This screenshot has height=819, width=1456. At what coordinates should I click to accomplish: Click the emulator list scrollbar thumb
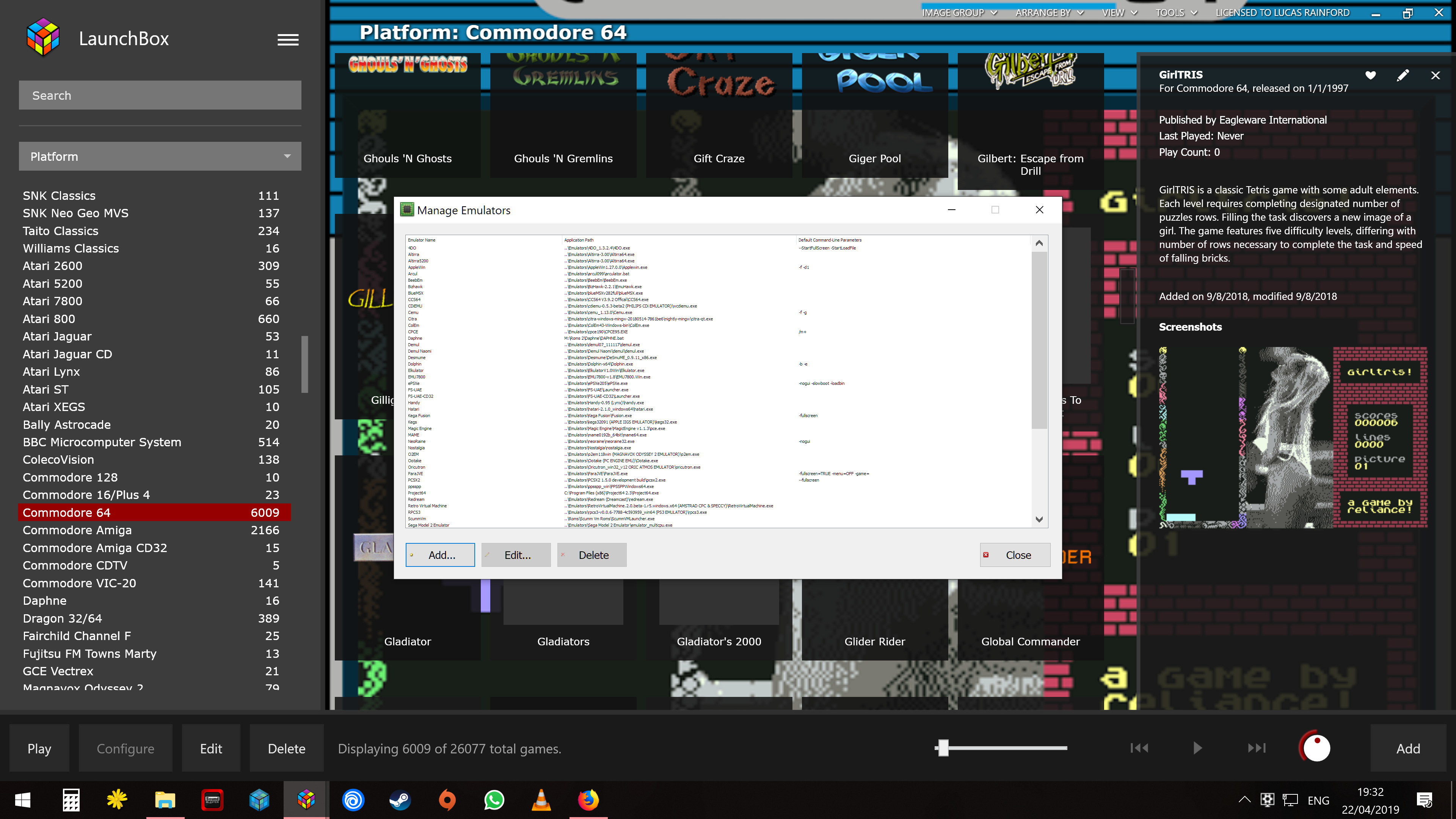pos(1039,340)
